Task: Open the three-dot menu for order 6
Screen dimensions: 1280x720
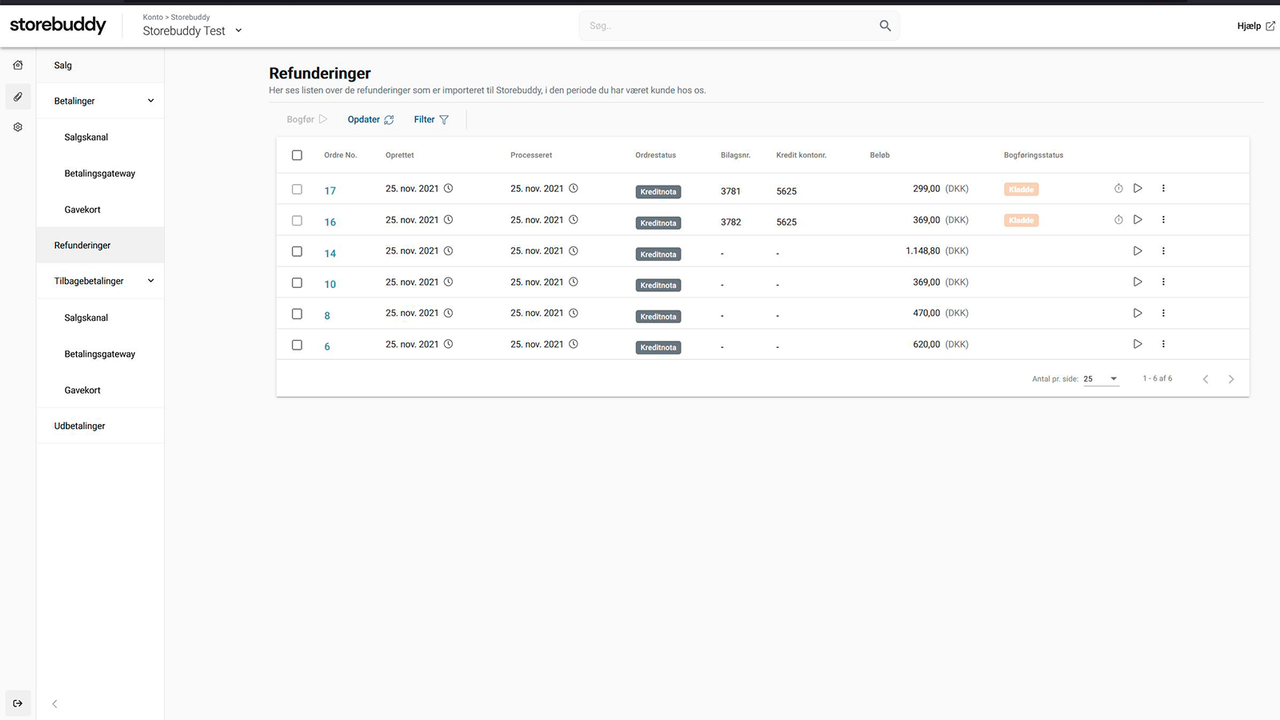Action: tap(1163, 344)
